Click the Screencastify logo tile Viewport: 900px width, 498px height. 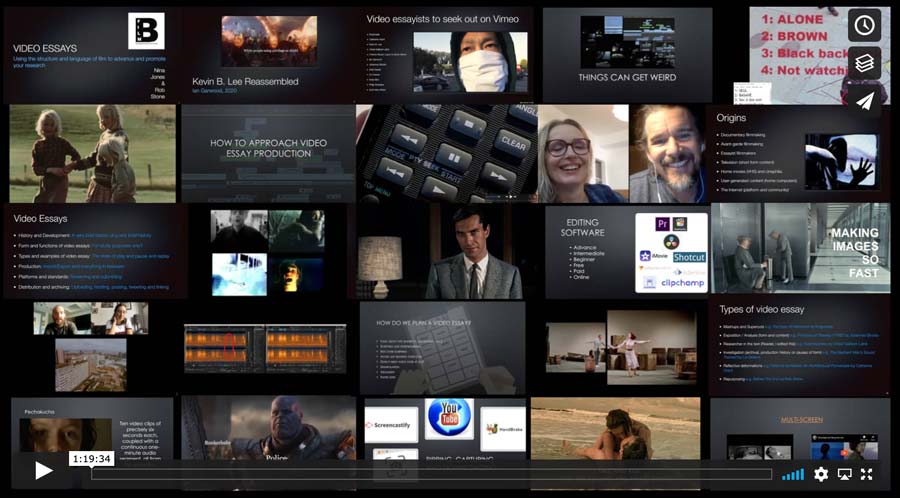click(x=391, y=426)
